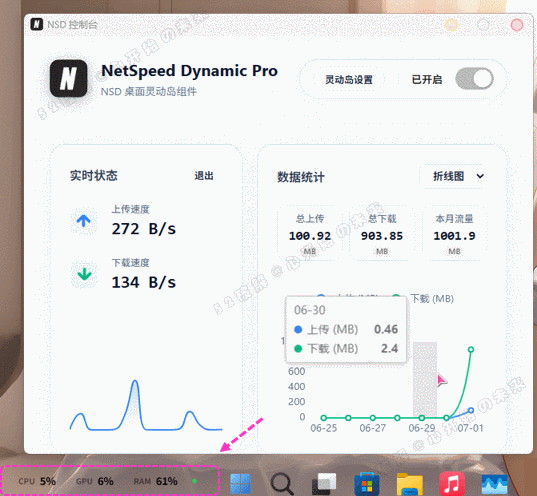Click the green data point at 06-28
The height and width of the screenshot is (496, 537).
pyautogui.click(x=397, y=418)
